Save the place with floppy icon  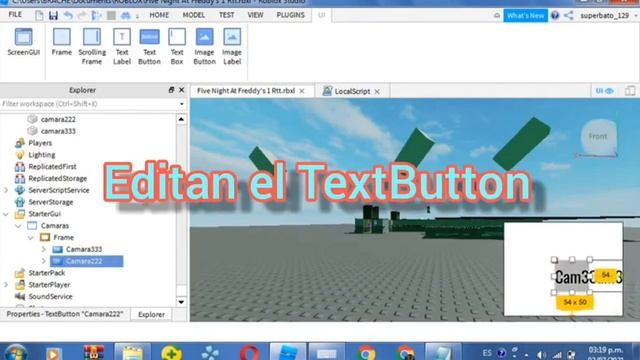[x=53, y=15]
